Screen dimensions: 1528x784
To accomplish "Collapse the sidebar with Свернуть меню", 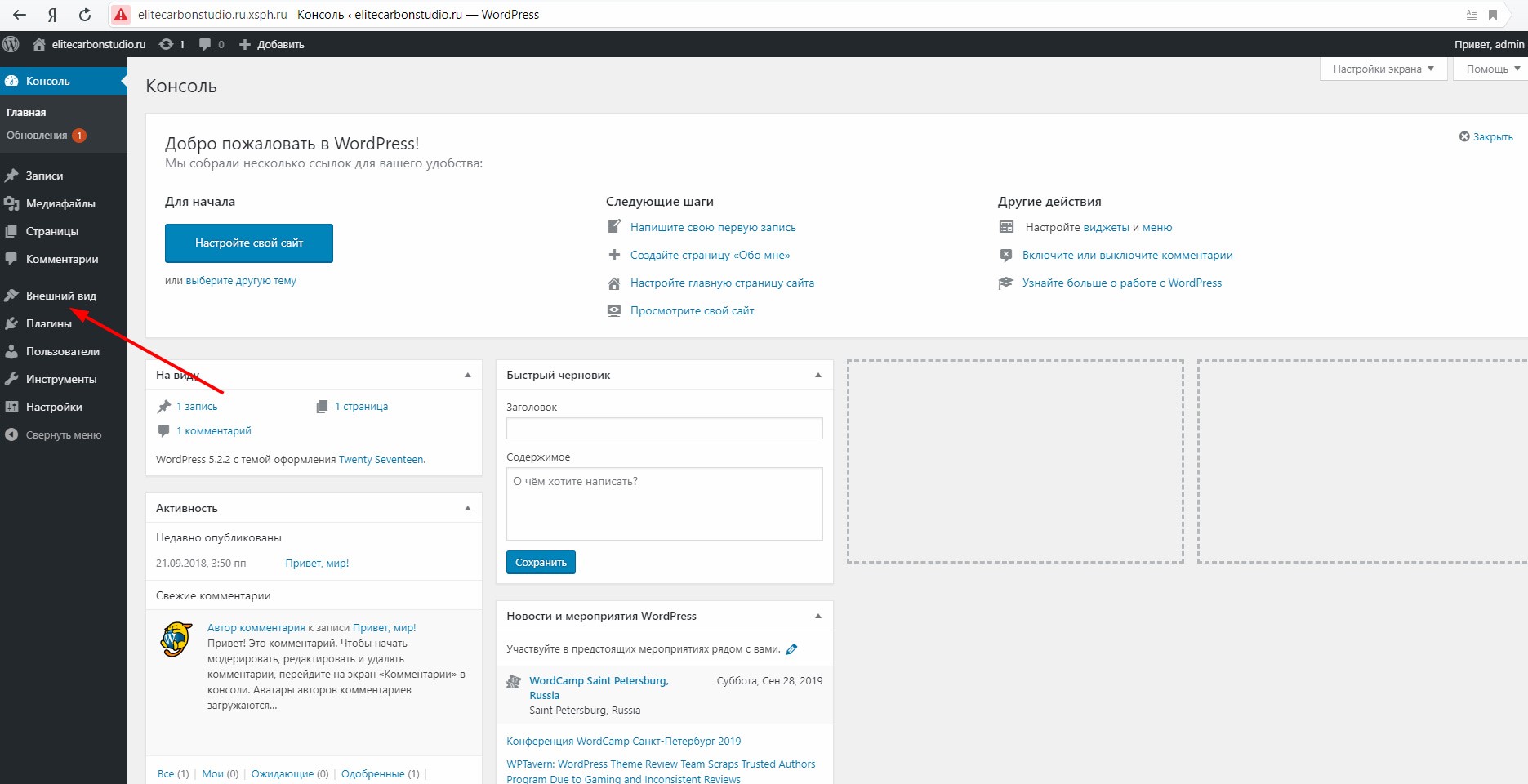I will click(63, 435).
